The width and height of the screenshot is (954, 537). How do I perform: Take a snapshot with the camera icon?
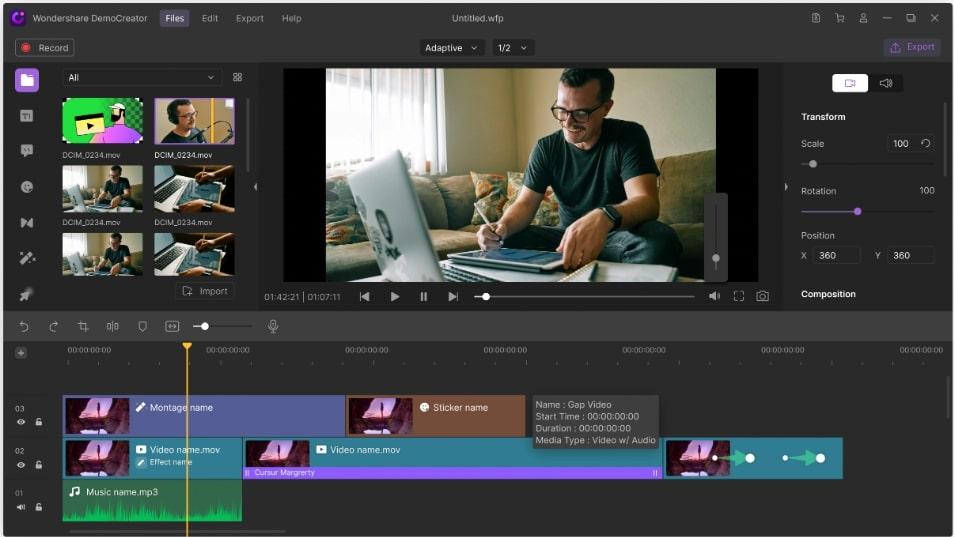(762, 296)
